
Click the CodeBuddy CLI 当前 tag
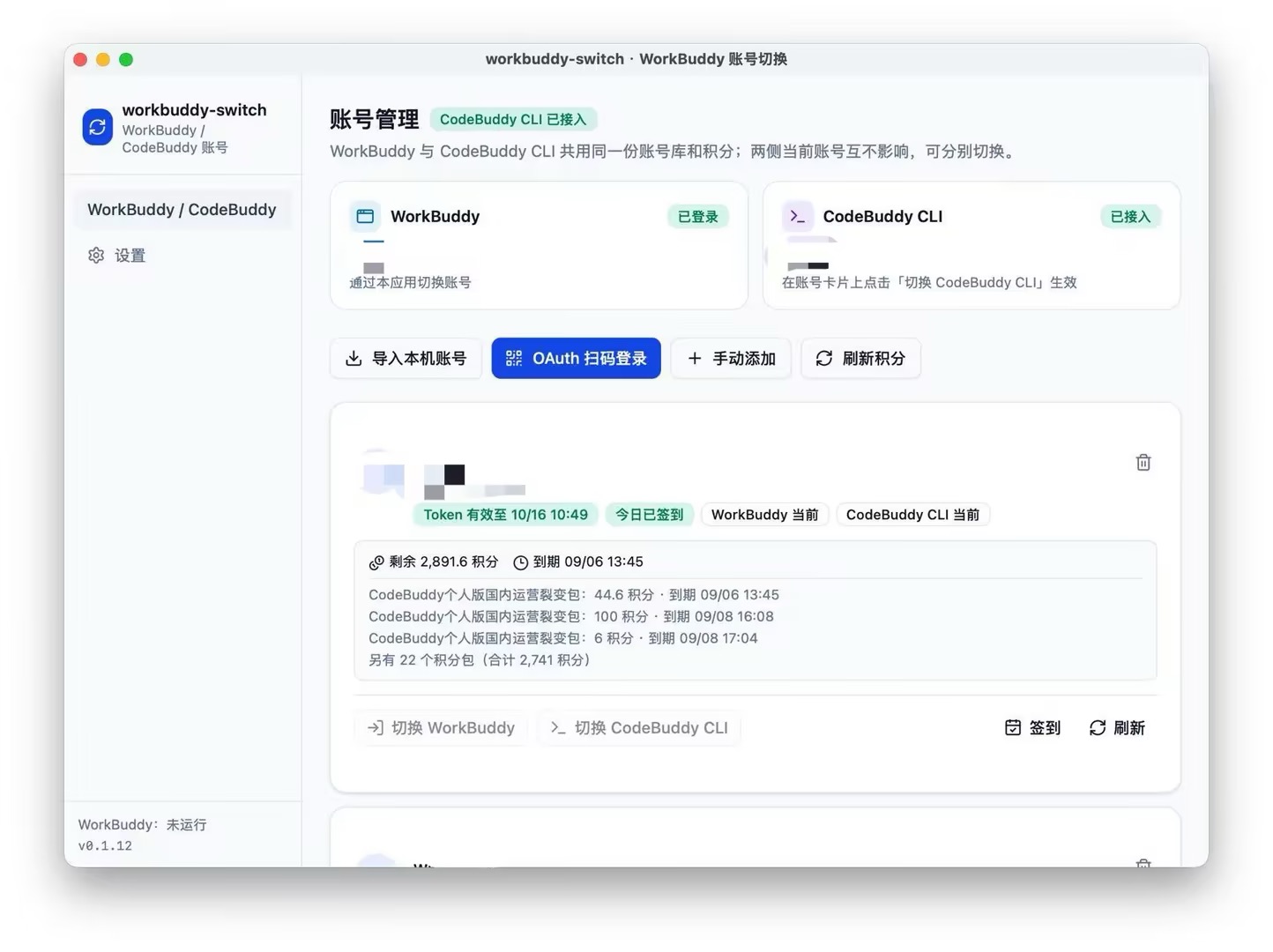[x=912, y=515]
